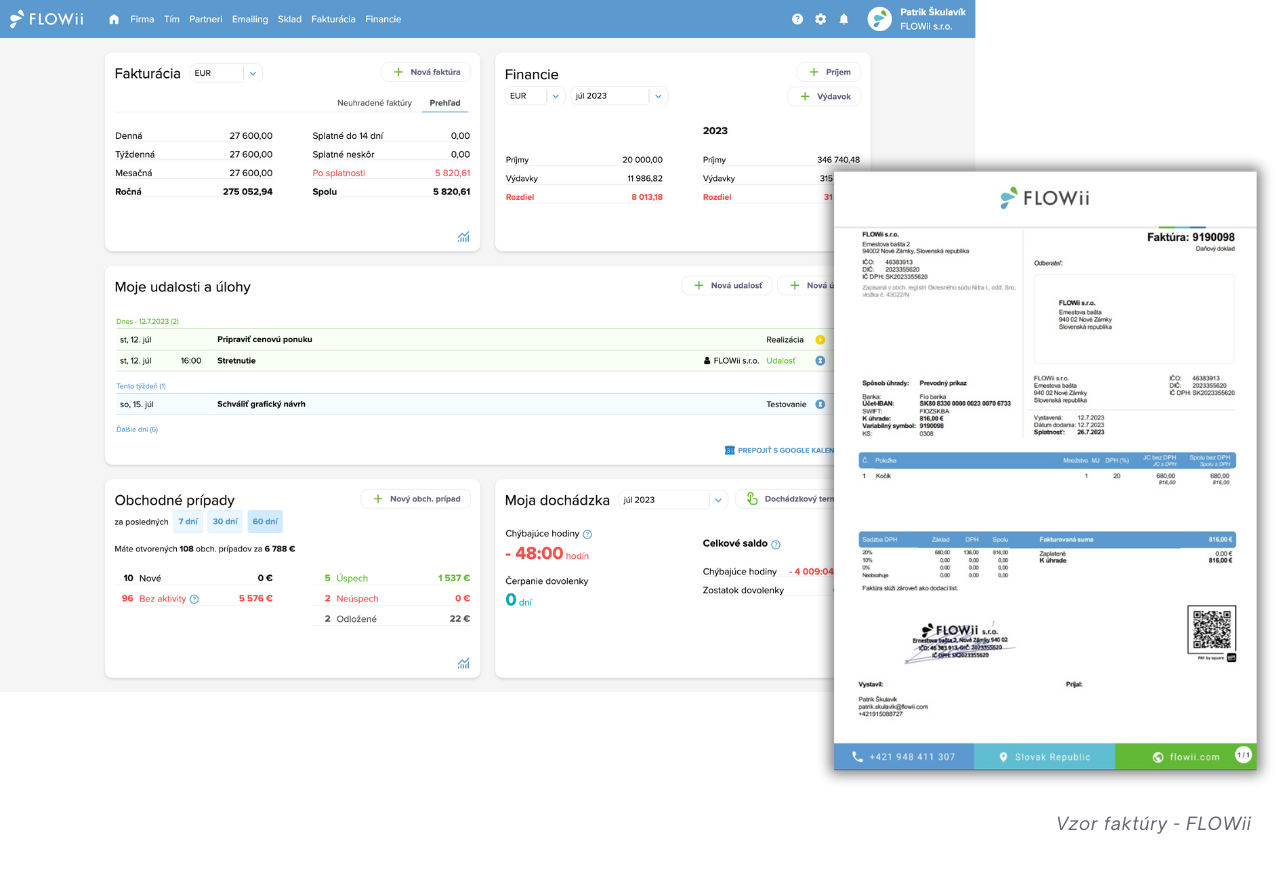Click the yellow status icon on Realizácia row
Screen dimensions: 1280x871
click(x=820, y=340)
